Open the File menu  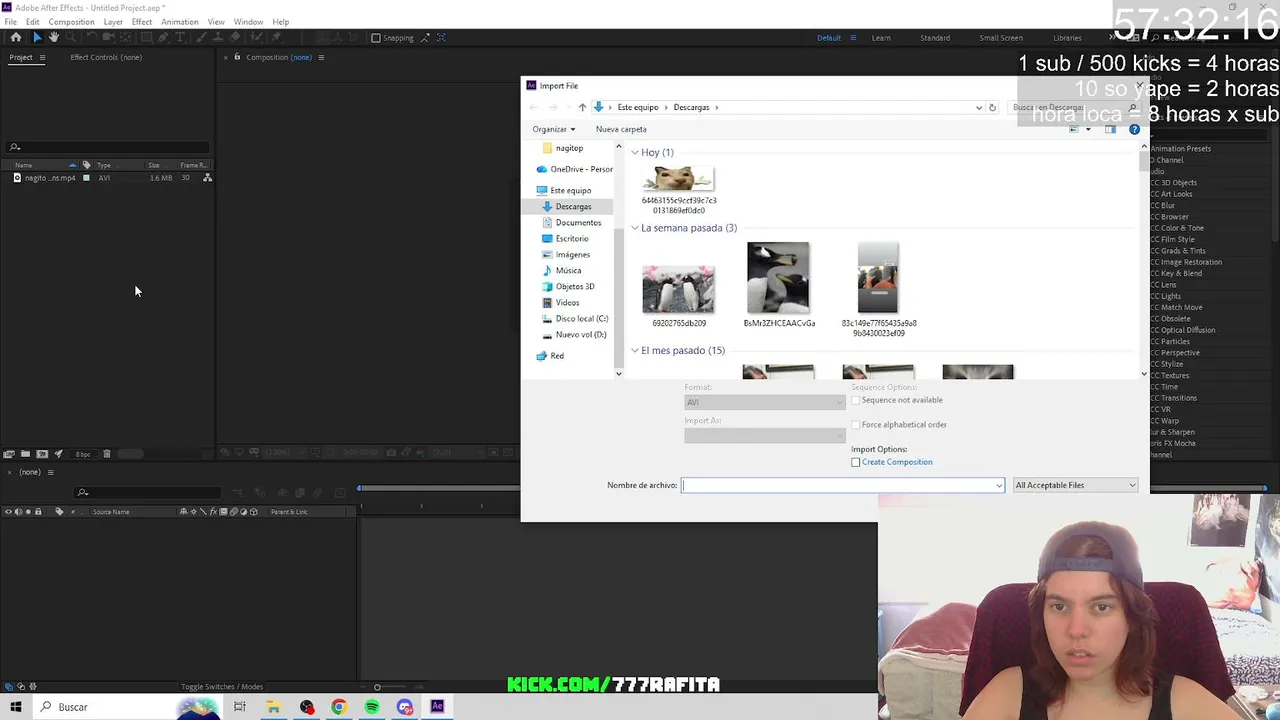(10, 22)
